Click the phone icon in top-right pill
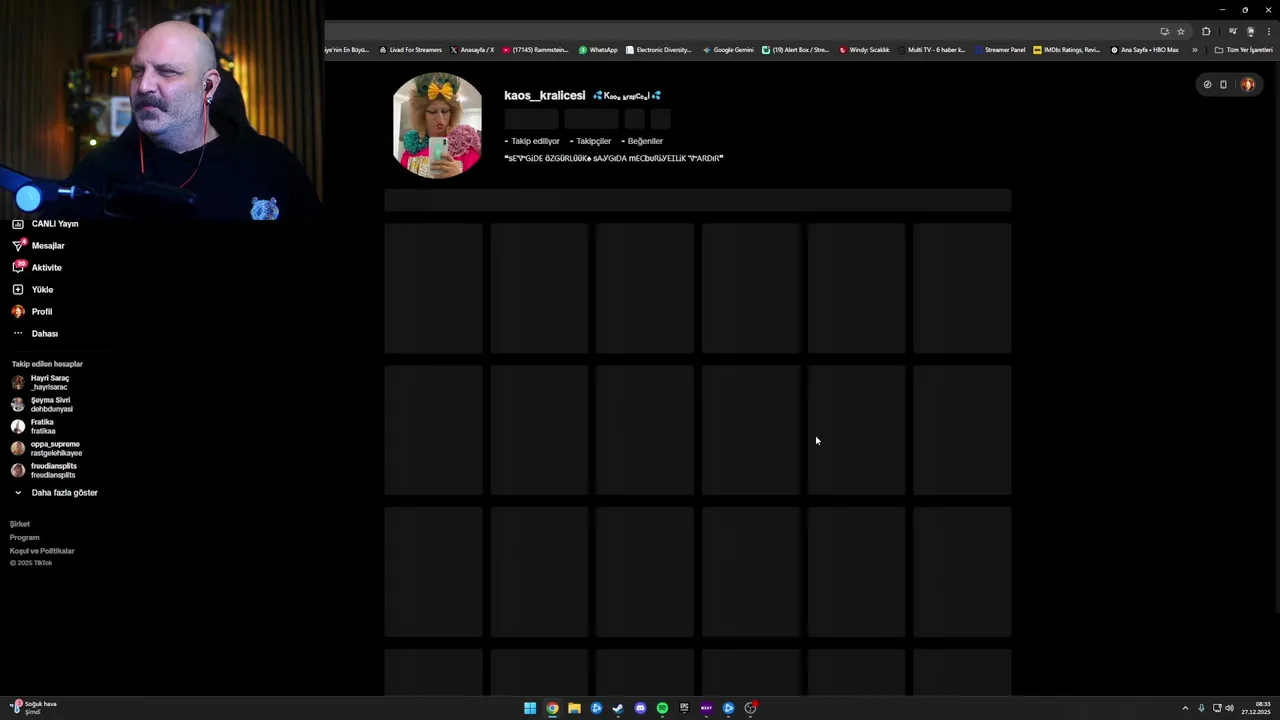 [x=1223, y=85]
